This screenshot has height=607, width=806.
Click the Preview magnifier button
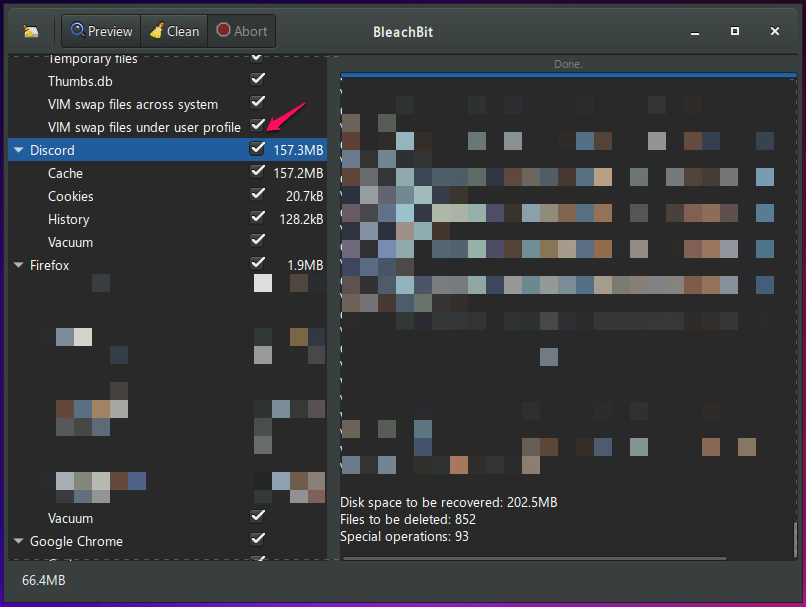tap(101, 31)
